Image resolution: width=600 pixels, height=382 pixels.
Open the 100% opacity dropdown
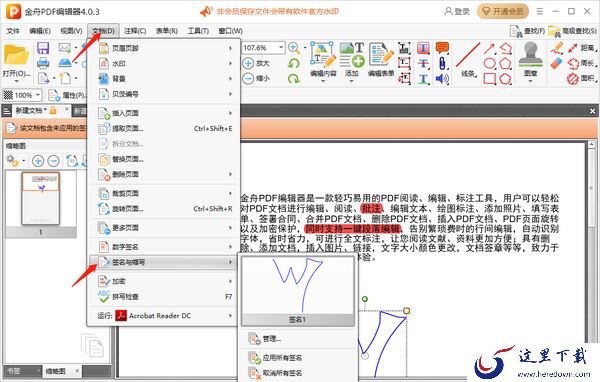point(38,95)
